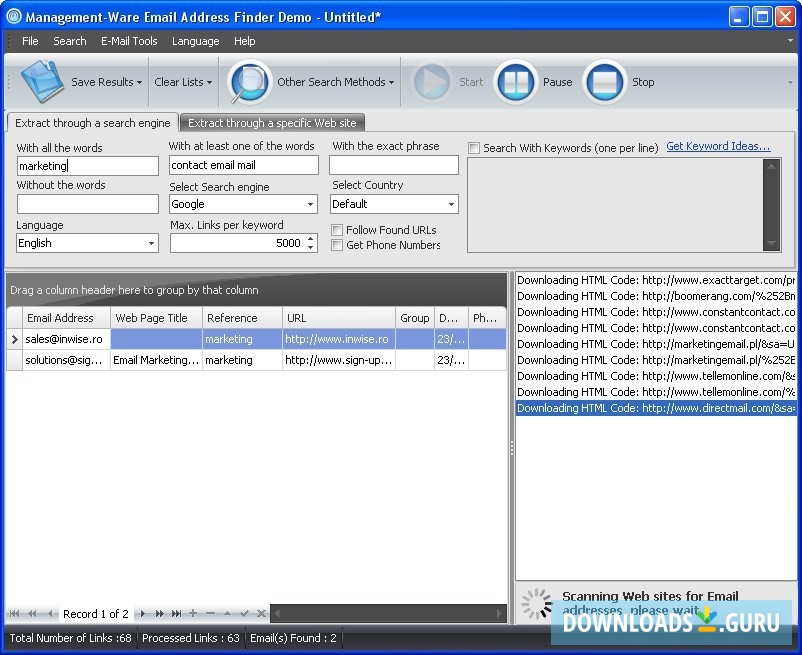
Task: Jump to last record in navigator
Action: point(176,613)
